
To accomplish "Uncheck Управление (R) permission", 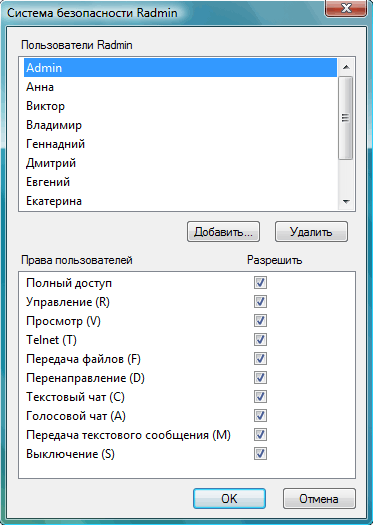I will click(x=260, y=302).
